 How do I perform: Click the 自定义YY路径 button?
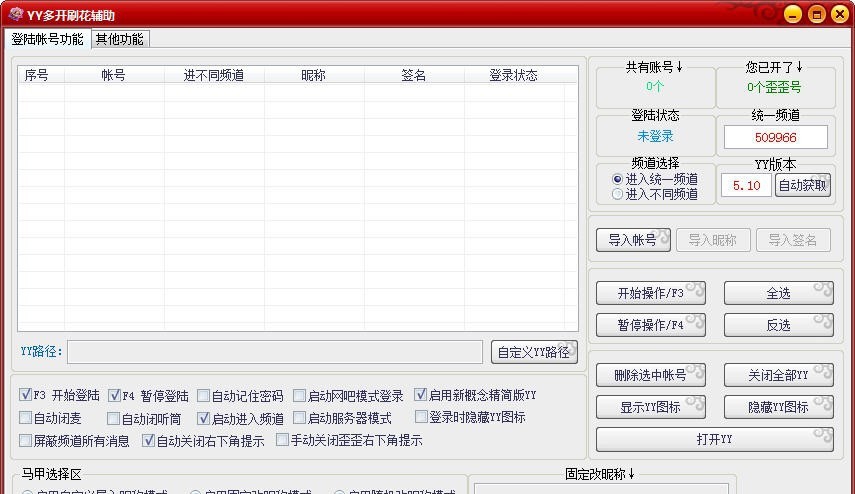[x=534, y=352]
